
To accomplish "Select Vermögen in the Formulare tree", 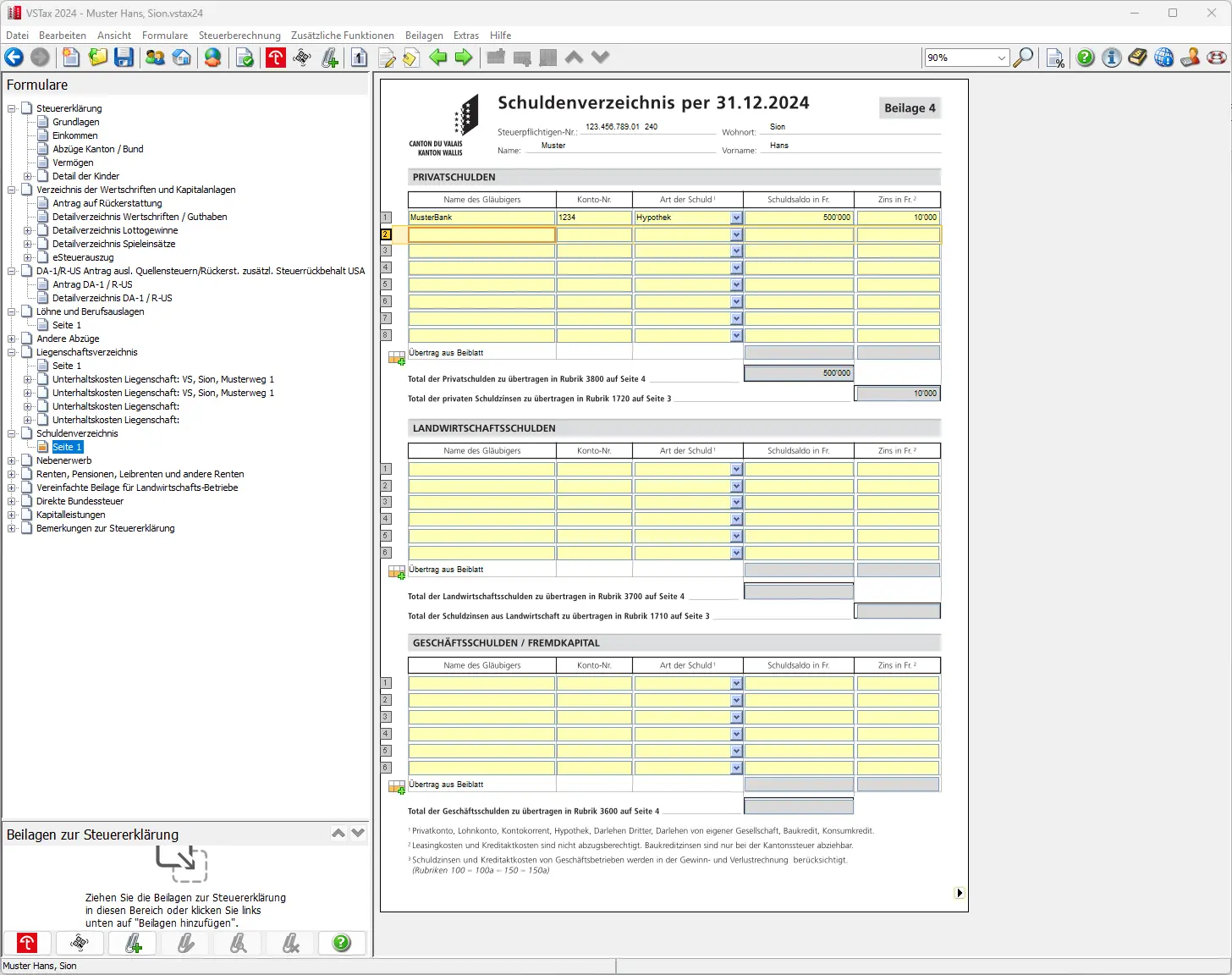I will (73, 162).
